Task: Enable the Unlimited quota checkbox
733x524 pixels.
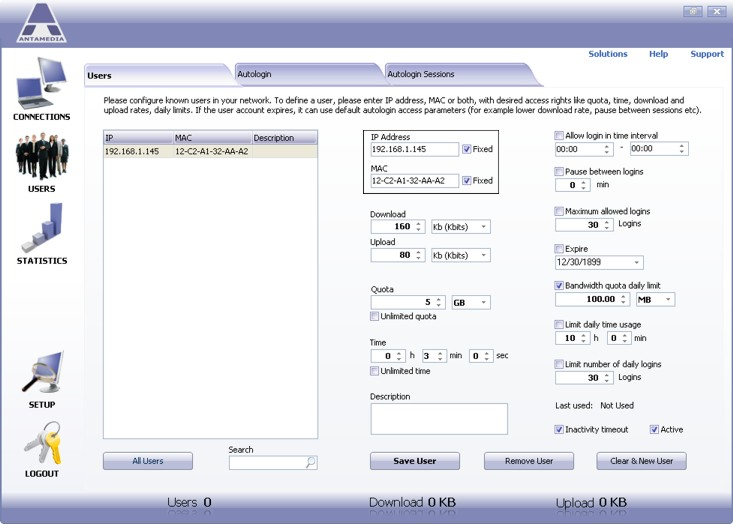Action: pyautogui.click(x=376, y=317)
